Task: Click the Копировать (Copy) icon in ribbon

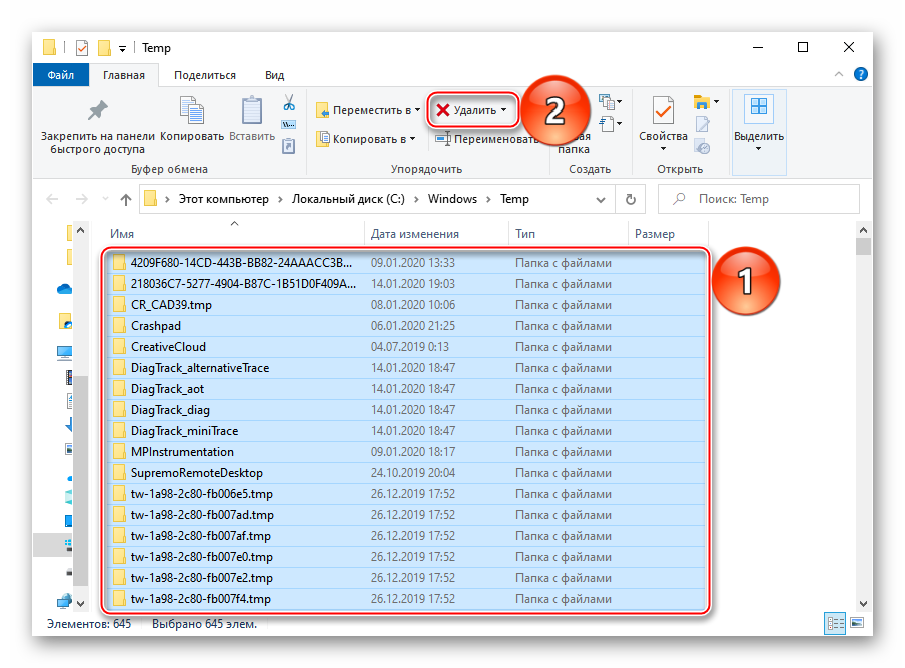Action: (191, 111)
